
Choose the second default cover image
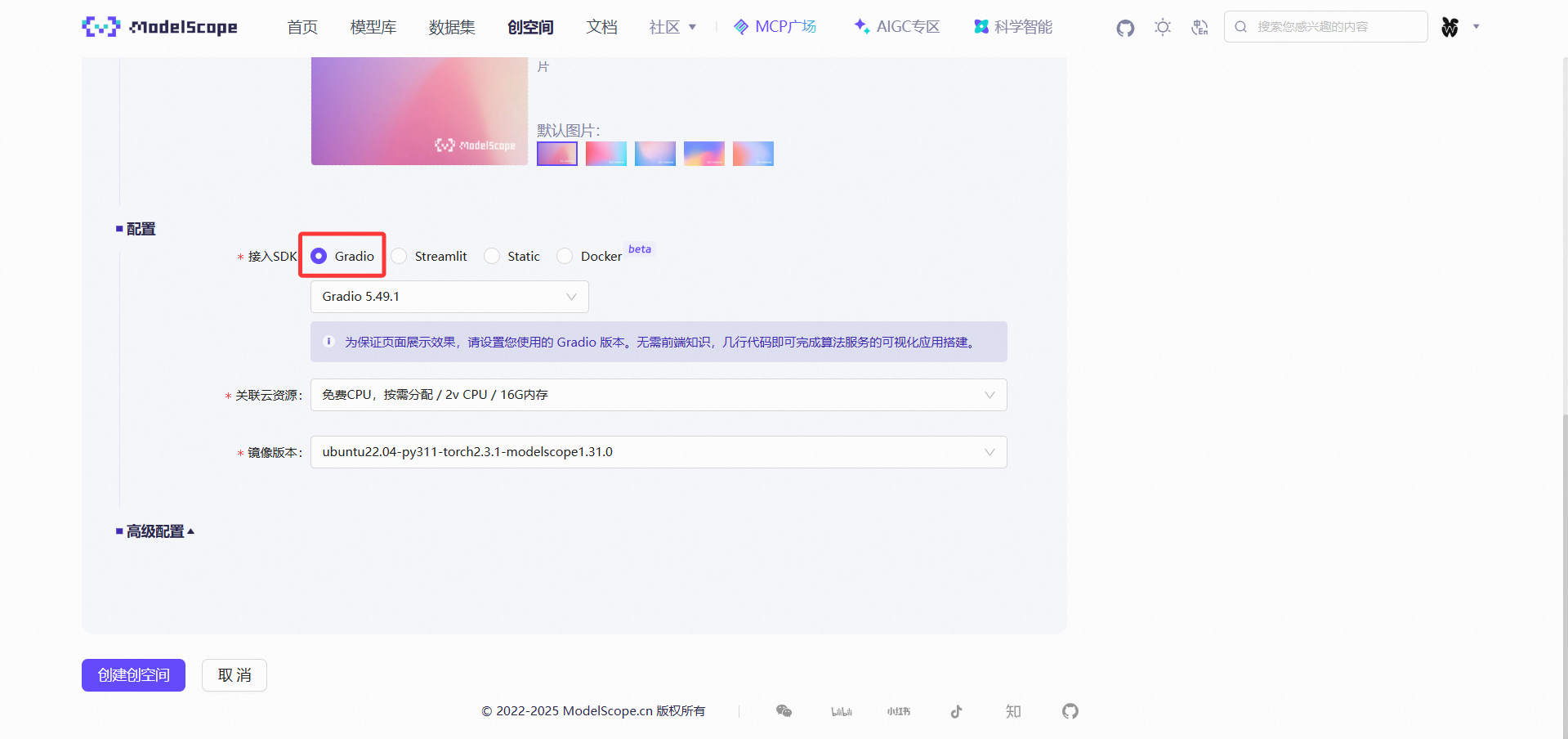pos(606,154)
